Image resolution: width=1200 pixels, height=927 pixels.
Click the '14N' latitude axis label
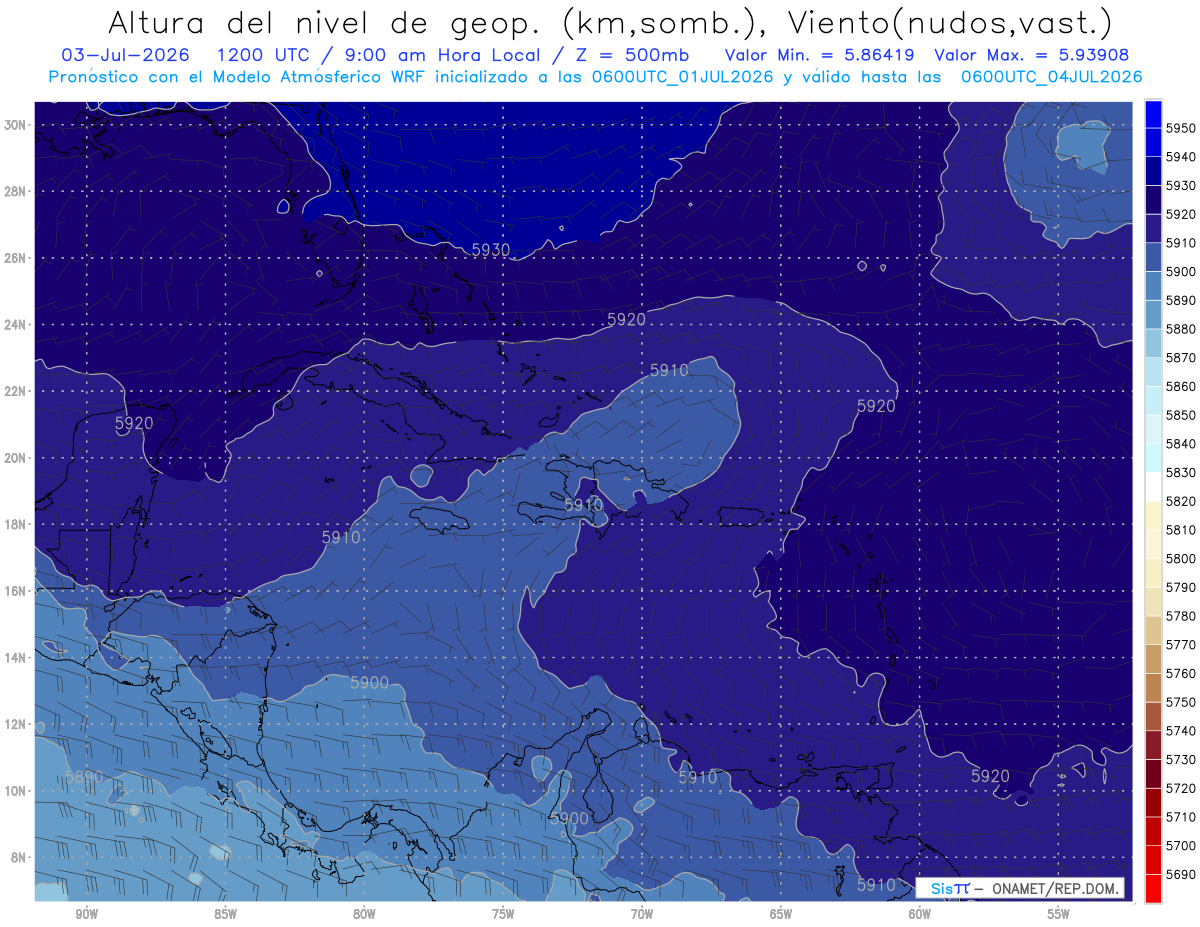click(16, 658)
